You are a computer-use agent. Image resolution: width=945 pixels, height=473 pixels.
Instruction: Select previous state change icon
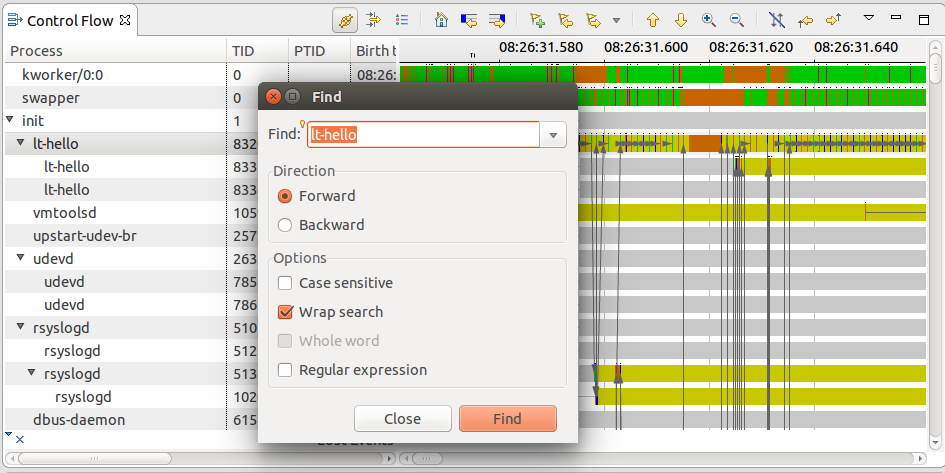[468, 20]
